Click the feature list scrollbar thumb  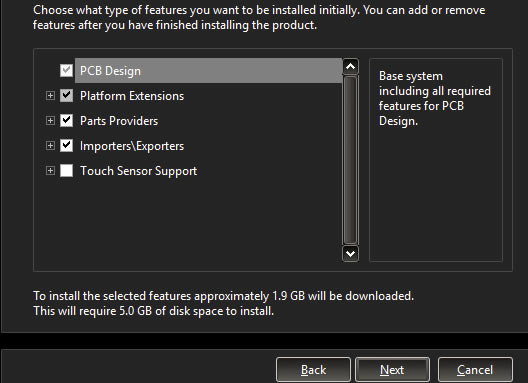coord(351,160)
